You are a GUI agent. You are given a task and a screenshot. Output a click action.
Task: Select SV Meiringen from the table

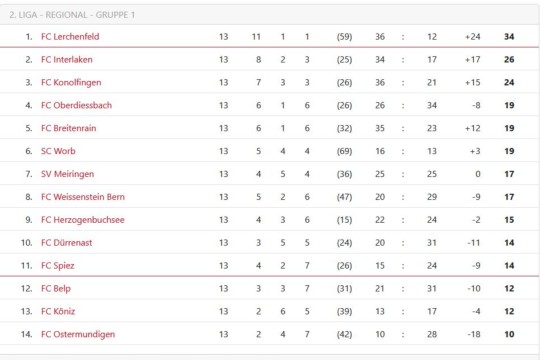68,174
